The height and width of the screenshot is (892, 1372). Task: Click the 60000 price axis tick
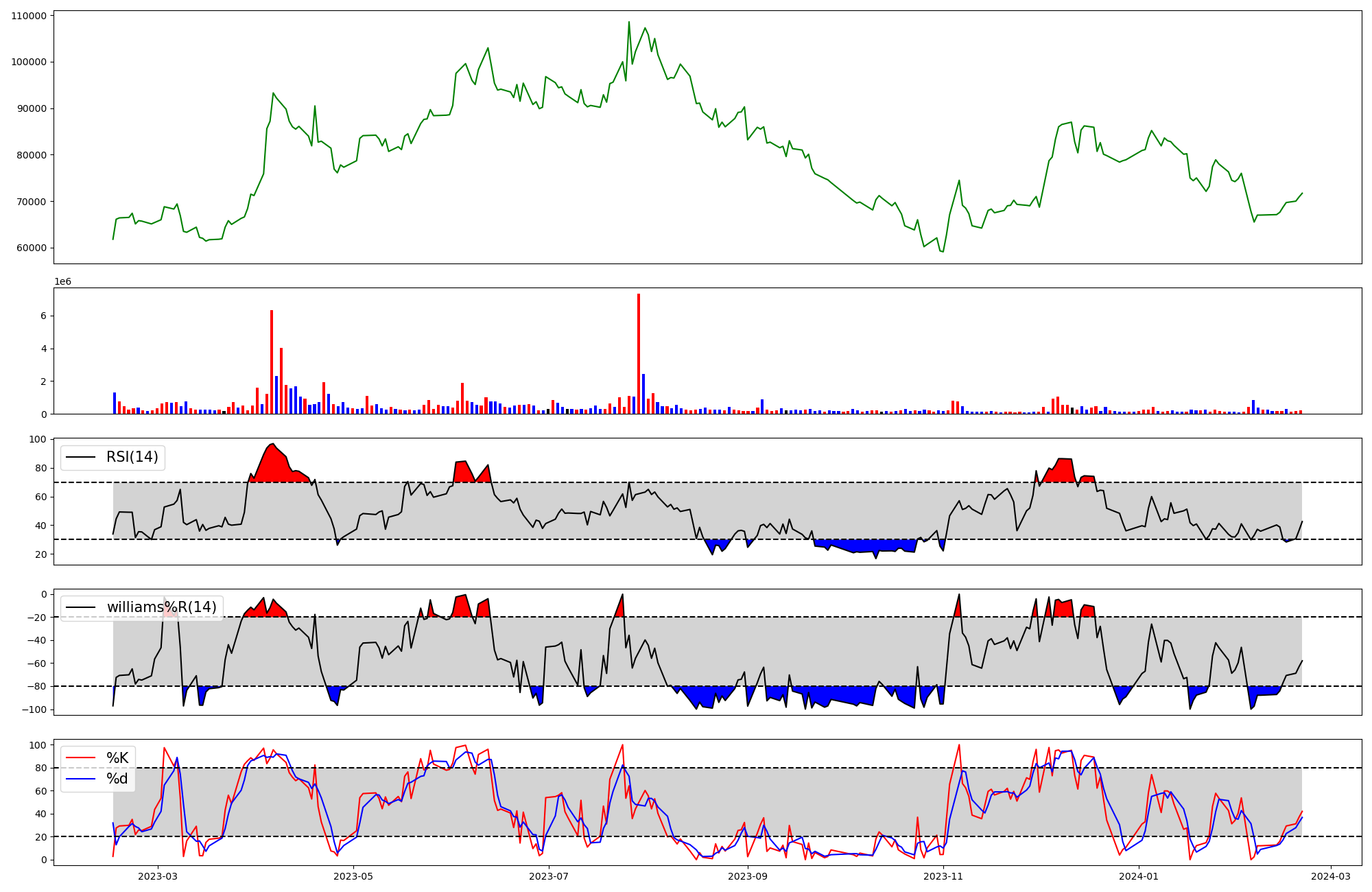point(32,248)
